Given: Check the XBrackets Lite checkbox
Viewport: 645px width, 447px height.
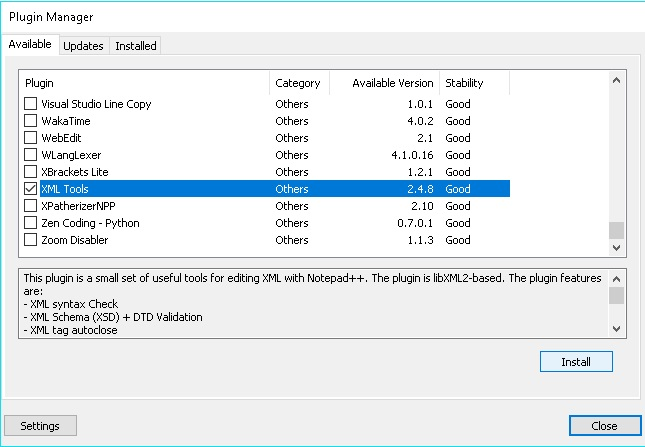Looking at the screenshot, I should pos(31,172).
